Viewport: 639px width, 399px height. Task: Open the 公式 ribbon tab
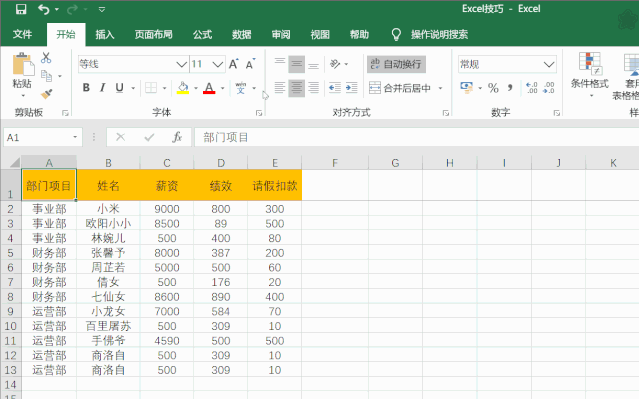point(203,35)
